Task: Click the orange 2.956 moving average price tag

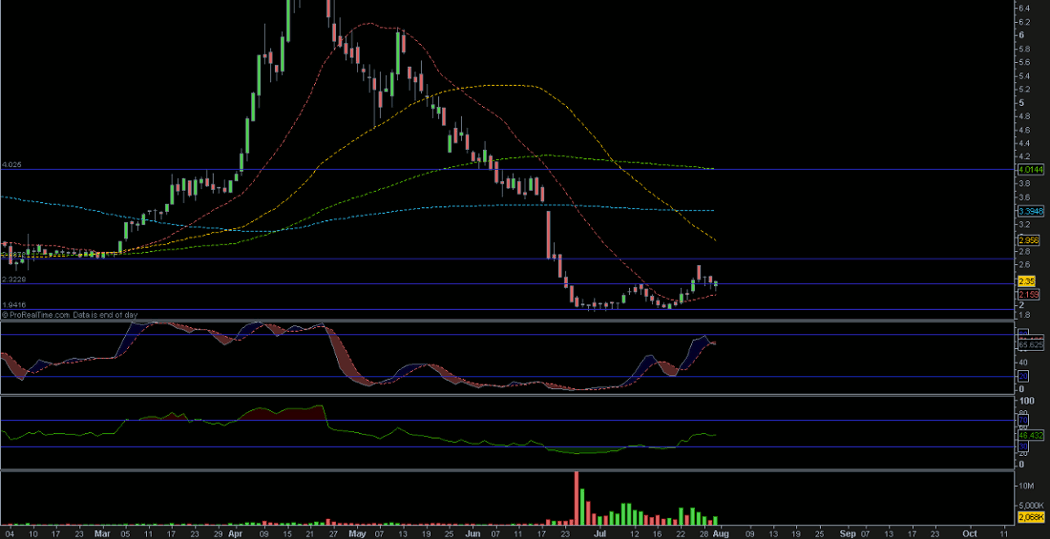Action: pyautogui.click(x=1029, y=240)
